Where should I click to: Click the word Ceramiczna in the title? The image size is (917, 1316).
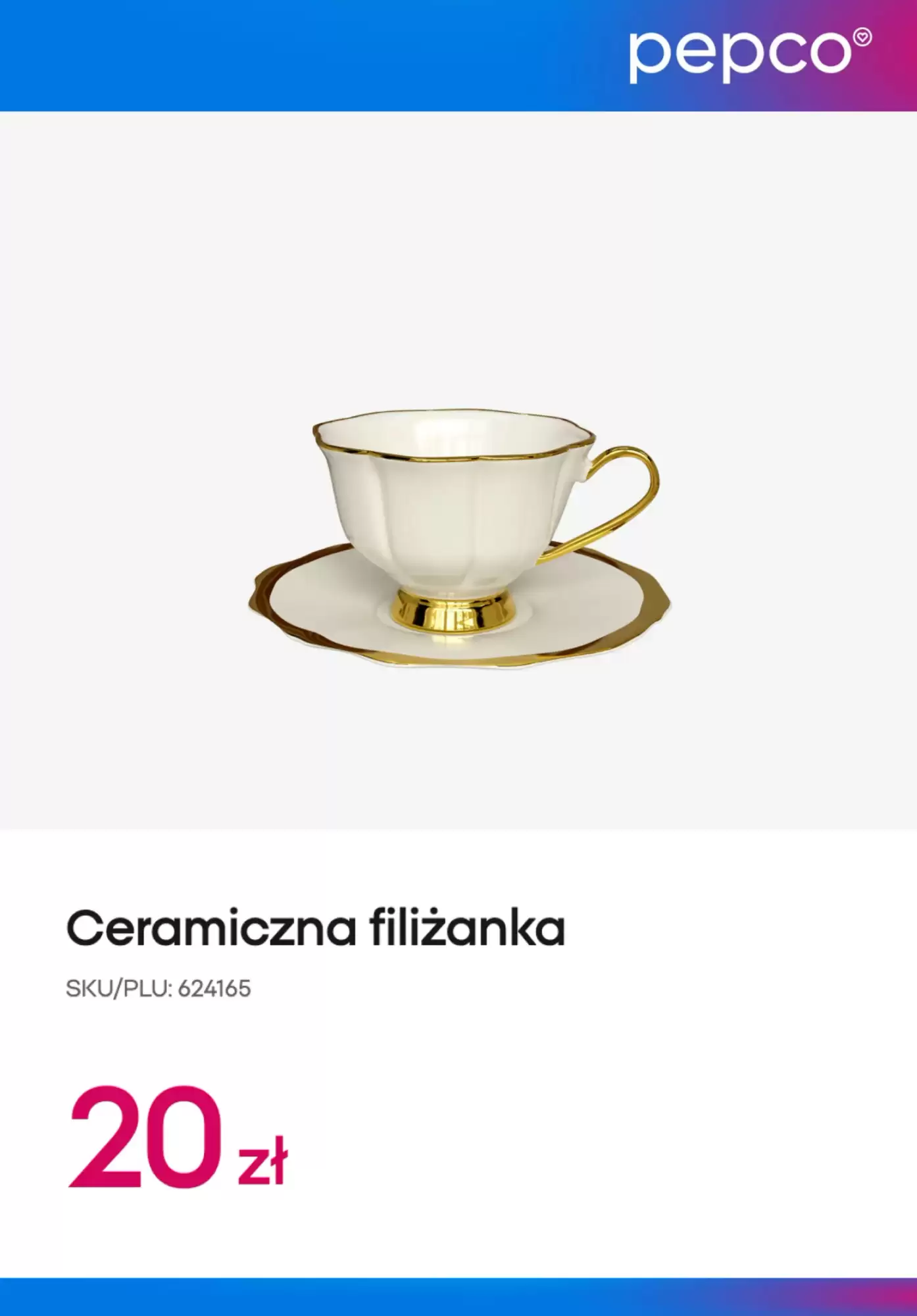(x=212, y=928)
